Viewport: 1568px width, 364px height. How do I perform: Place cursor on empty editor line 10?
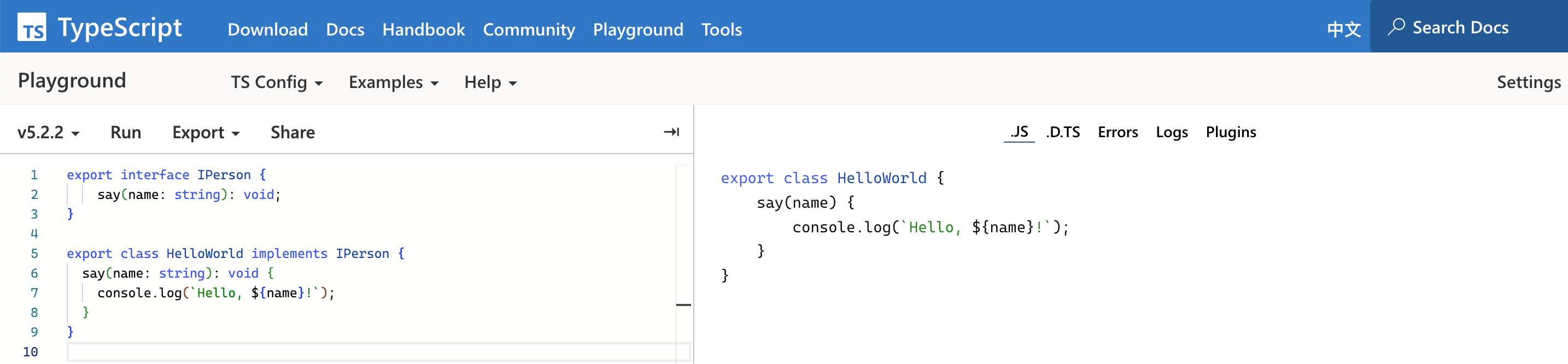(378, 352)
